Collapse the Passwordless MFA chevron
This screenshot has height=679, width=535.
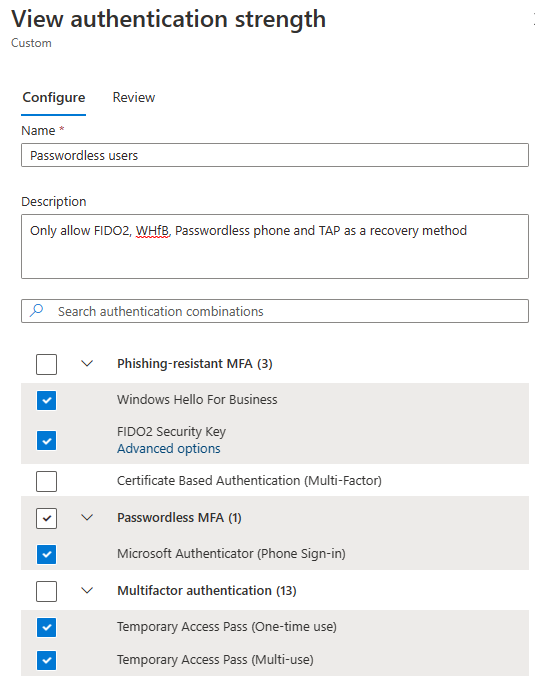coord(87,517)
